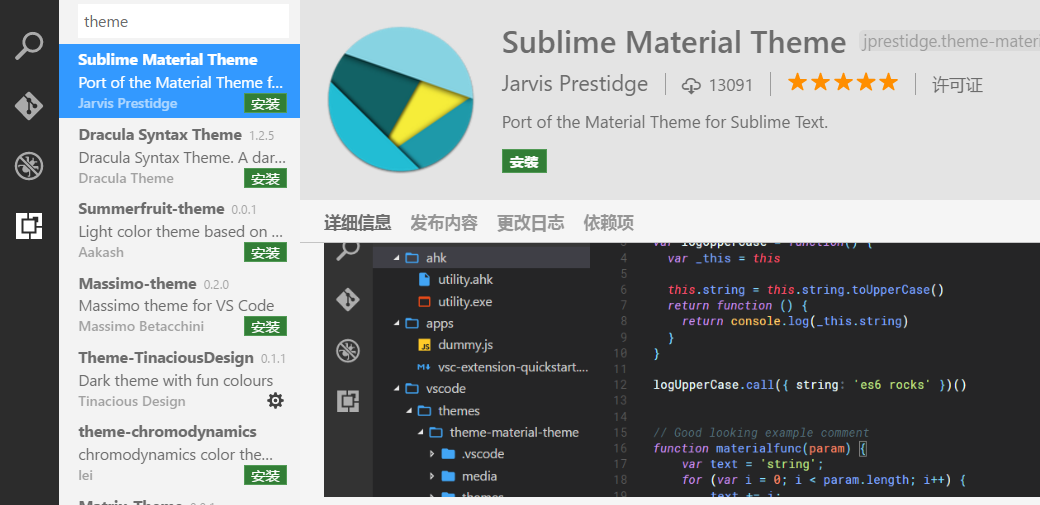Click utility.exe file in preview tree

tap(465, 301)
